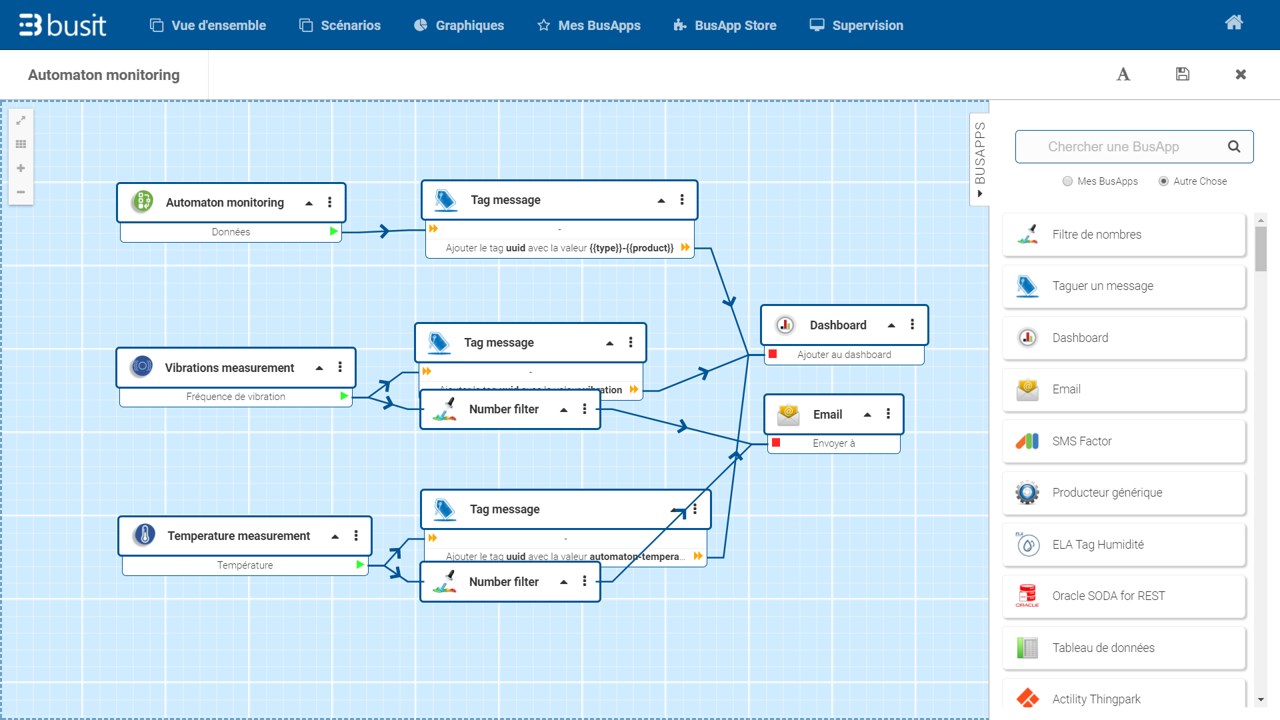Click the Oracle SODA for REST icon

point(1027,596)
